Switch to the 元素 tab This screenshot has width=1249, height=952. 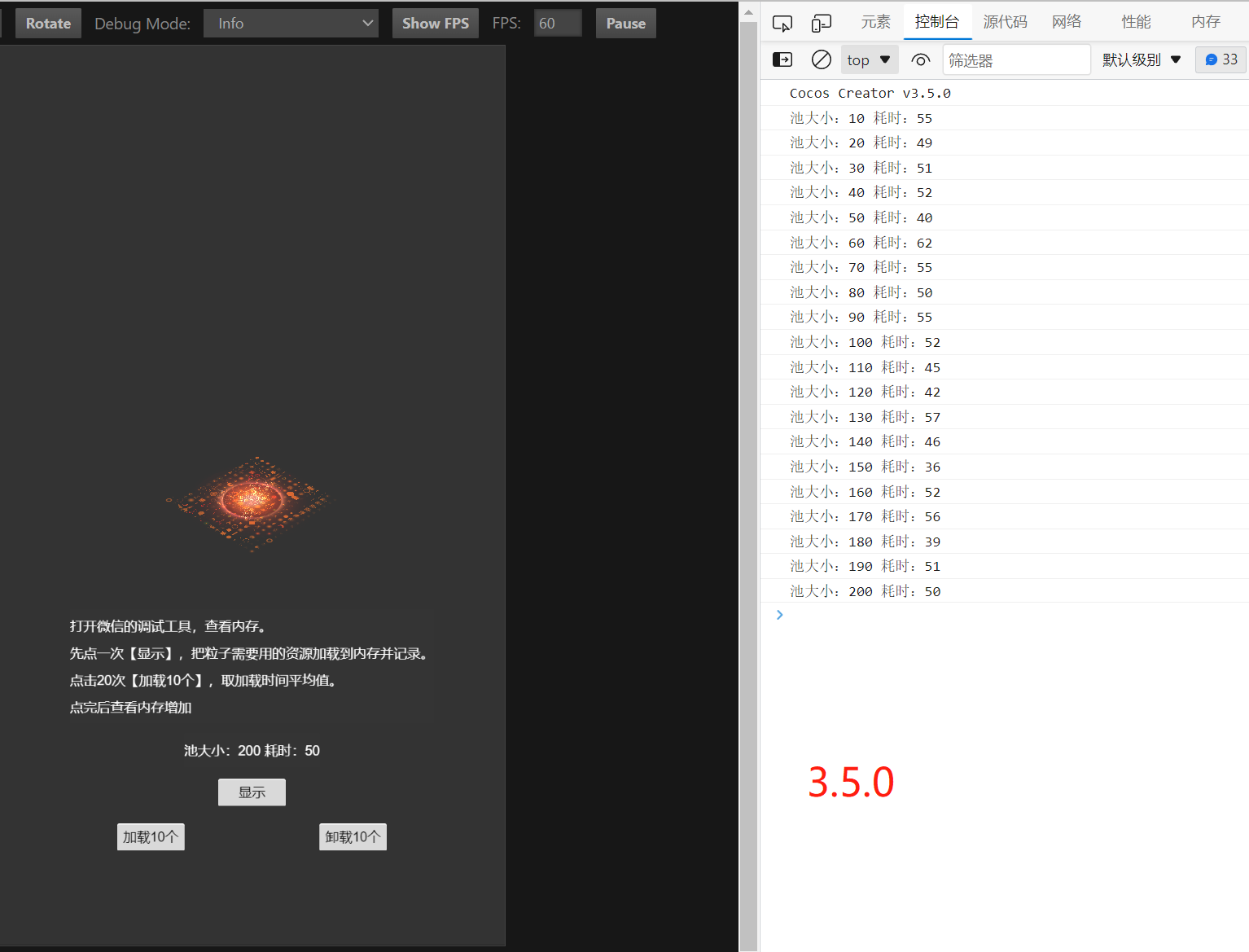[x=875, y=21]
